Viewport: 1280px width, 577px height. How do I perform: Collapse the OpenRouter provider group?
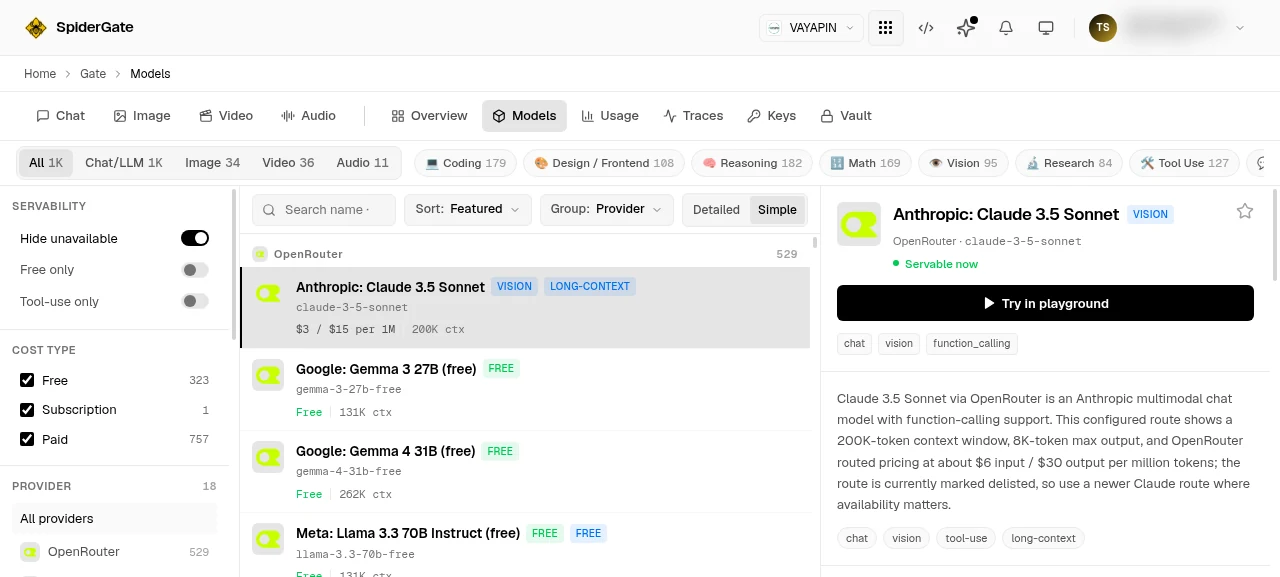(525, 254)
